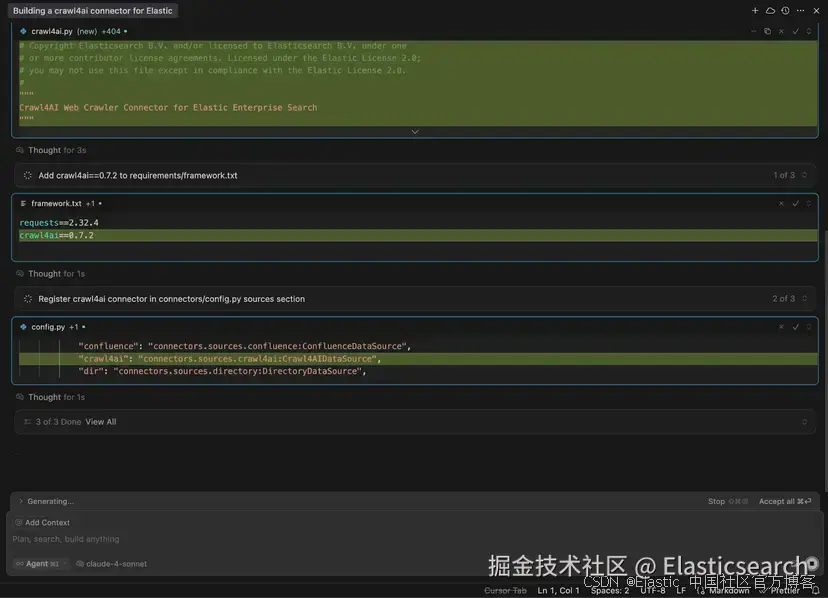
Task: Expand the 3 of 3 Done list arrows
Action: click(804, 422)
